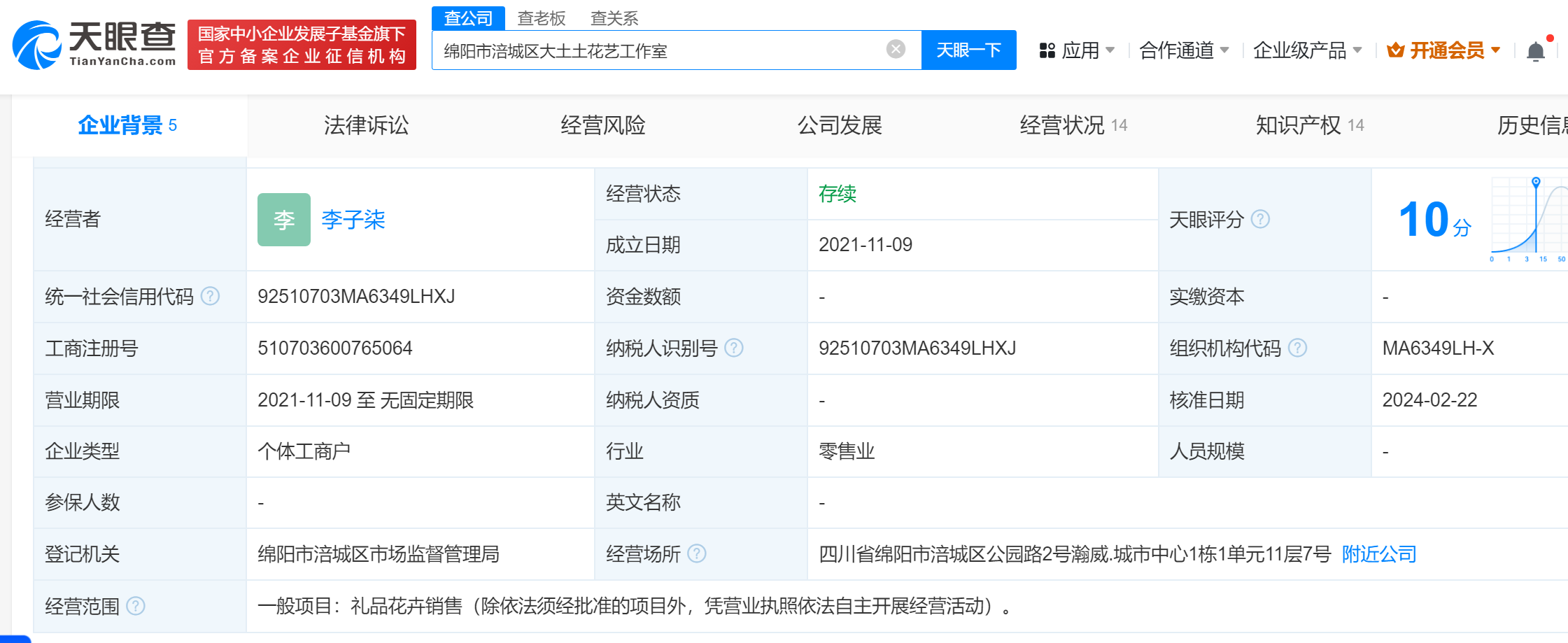Click the question icon next to 经营场所

pos(698,554)
